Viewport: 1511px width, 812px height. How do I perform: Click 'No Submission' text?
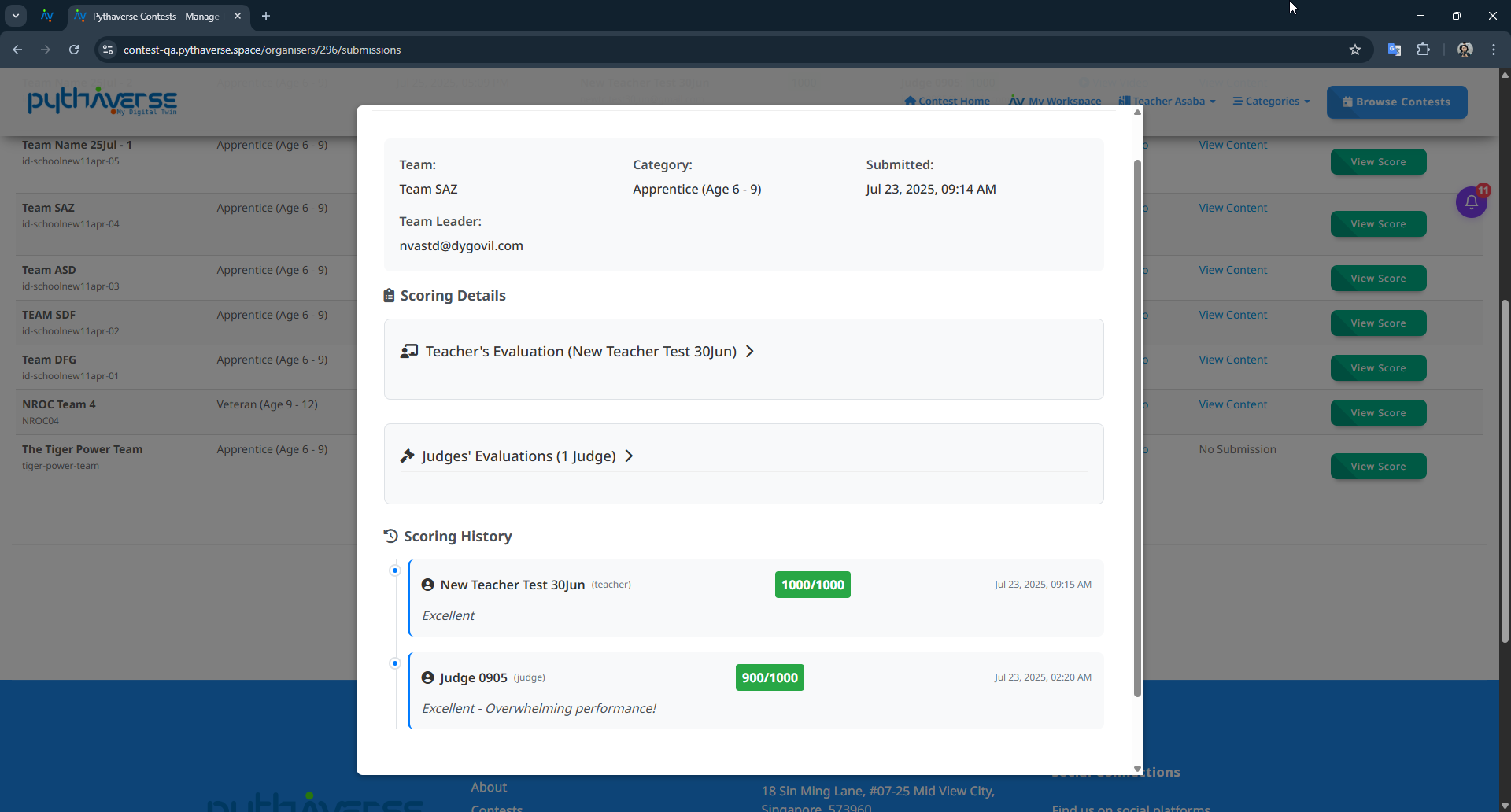1238,449
